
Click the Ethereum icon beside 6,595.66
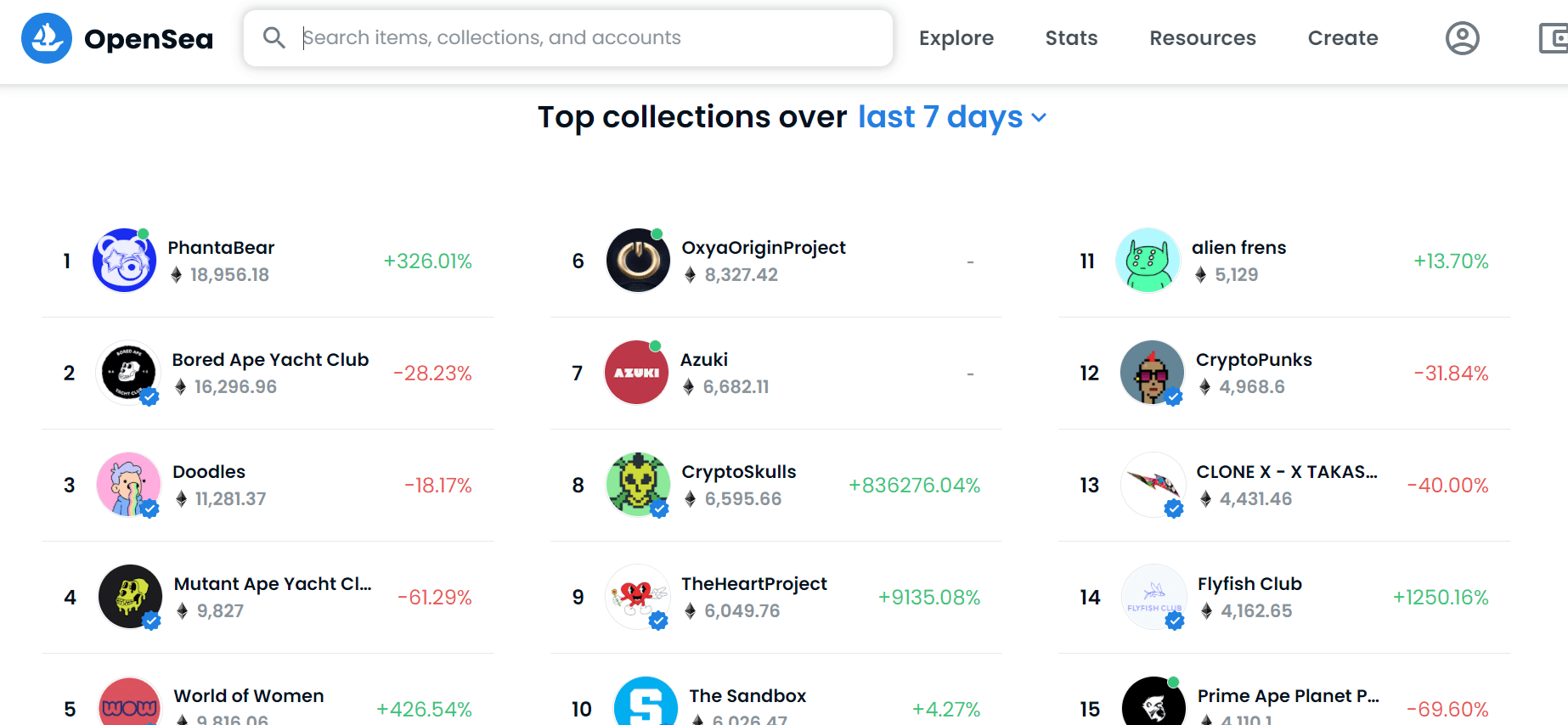(x=690, y=499)
